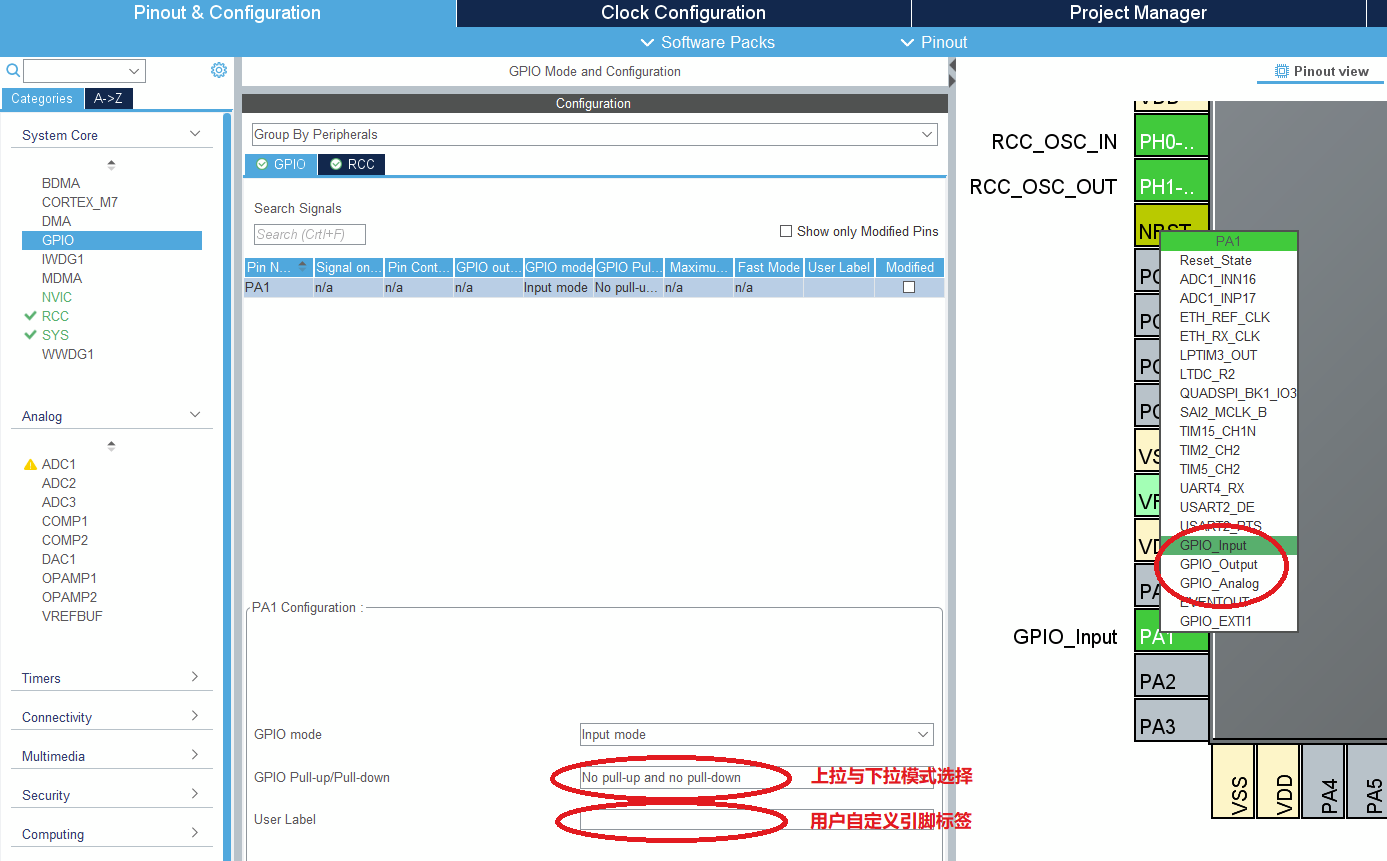Click the PA3 pin on chip

point(1172,720)
